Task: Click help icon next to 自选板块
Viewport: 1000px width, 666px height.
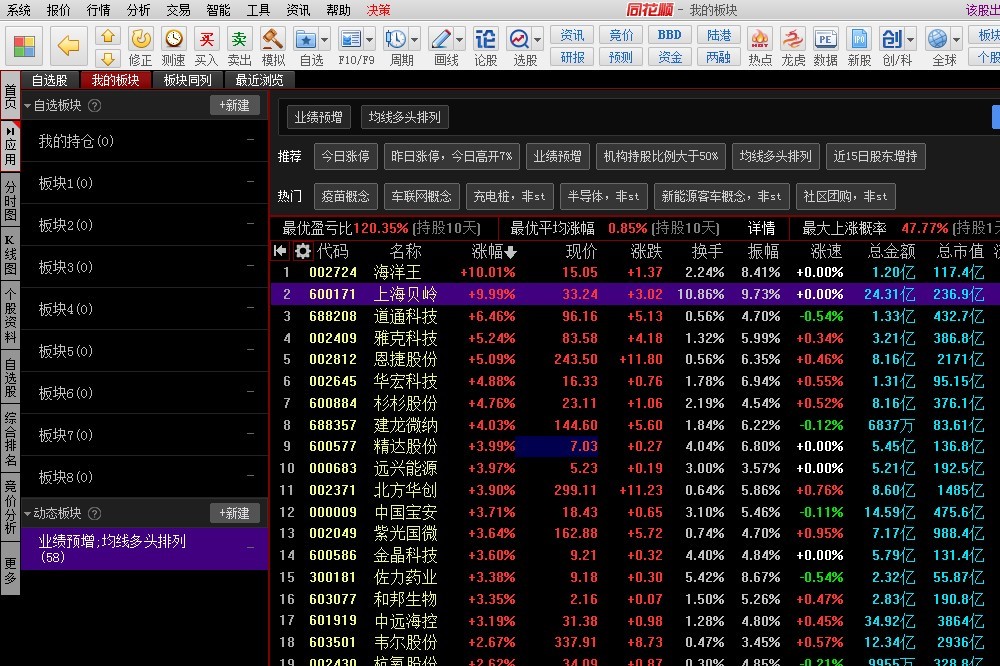Action: tap(94, 106)
